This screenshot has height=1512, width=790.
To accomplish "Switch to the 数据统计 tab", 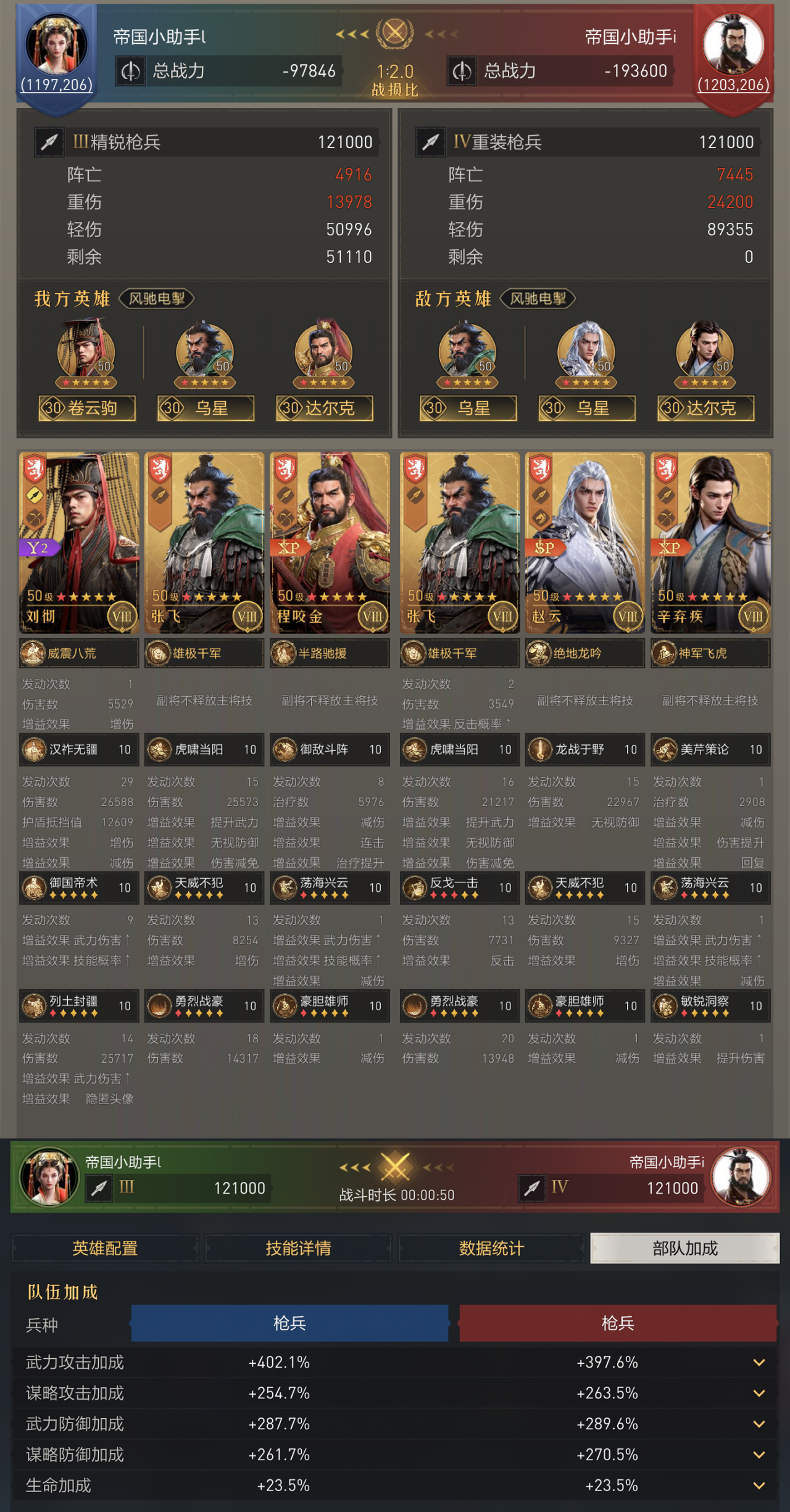I will click(x=492, y=1248).
